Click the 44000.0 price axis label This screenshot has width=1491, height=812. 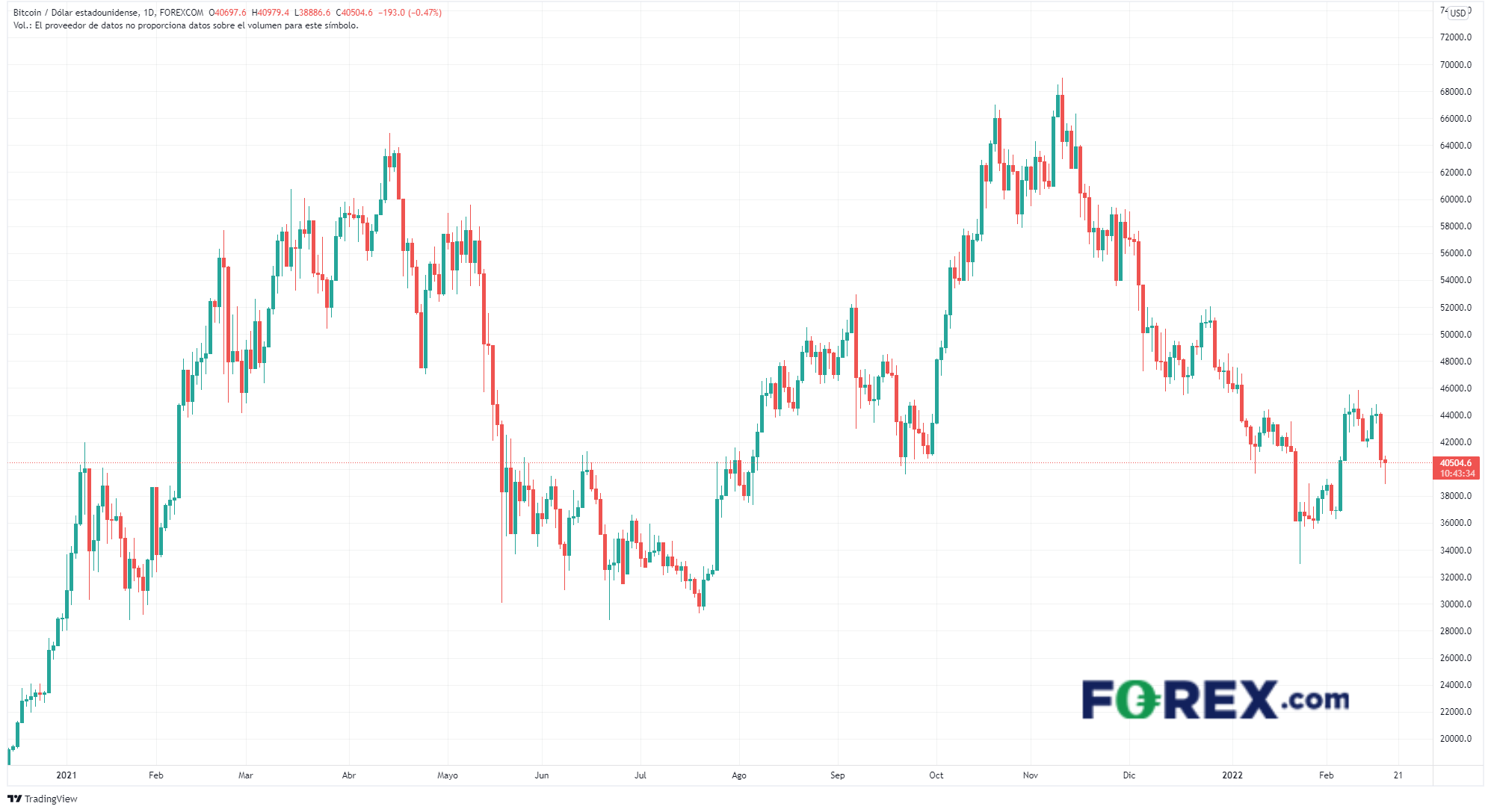click(1456, 415)
